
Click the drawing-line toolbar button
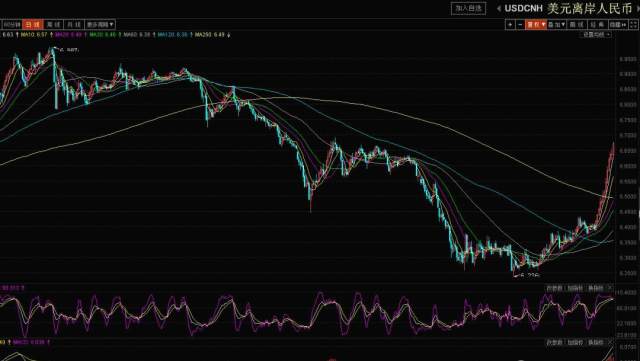point(576,25)
